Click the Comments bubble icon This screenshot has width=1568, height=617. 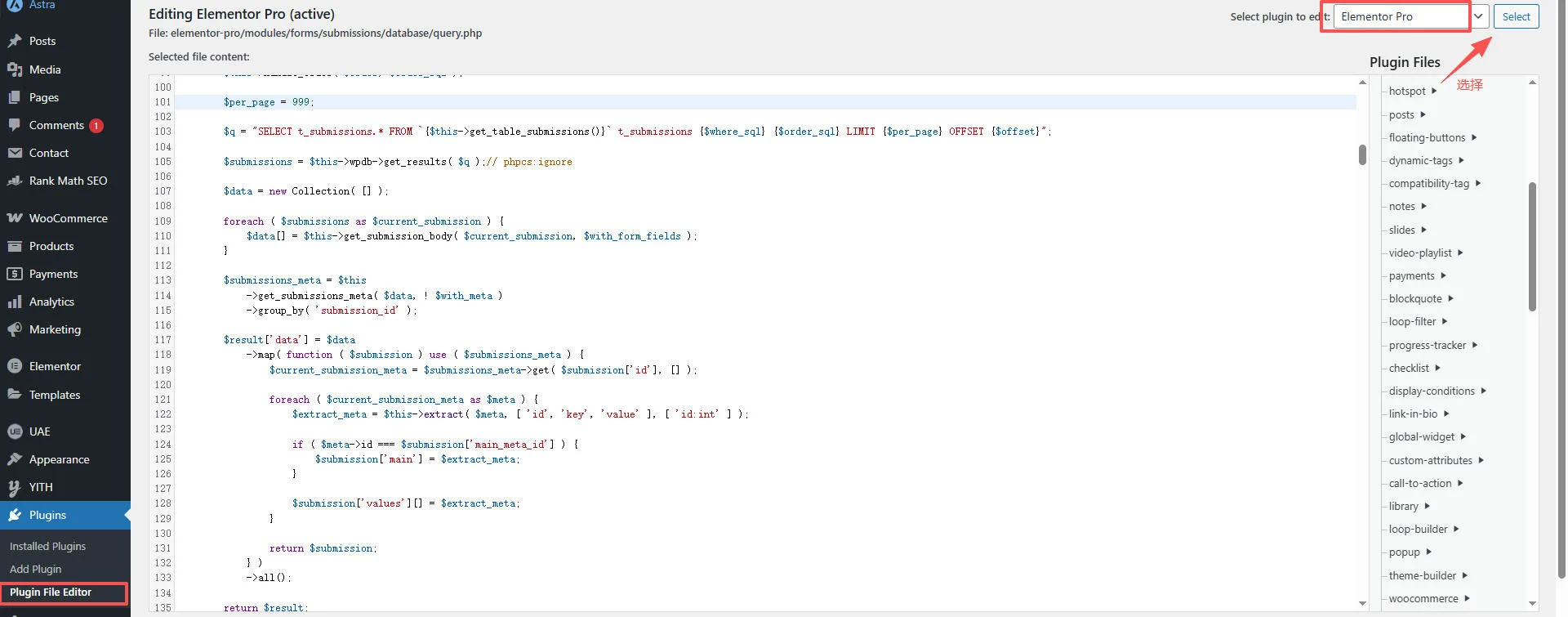[15, 125]
